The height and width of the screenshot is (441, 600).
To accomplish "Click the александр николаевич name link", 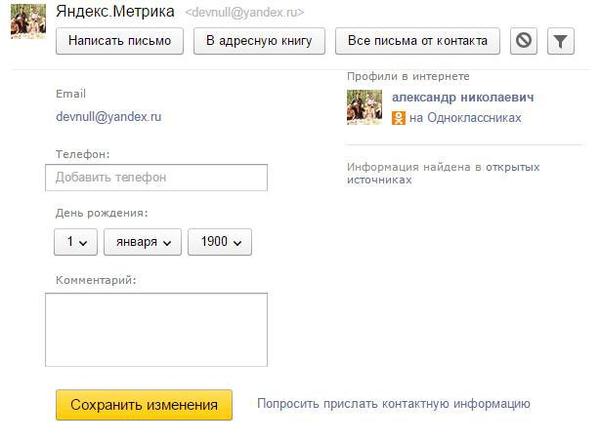I will point(462,97).
